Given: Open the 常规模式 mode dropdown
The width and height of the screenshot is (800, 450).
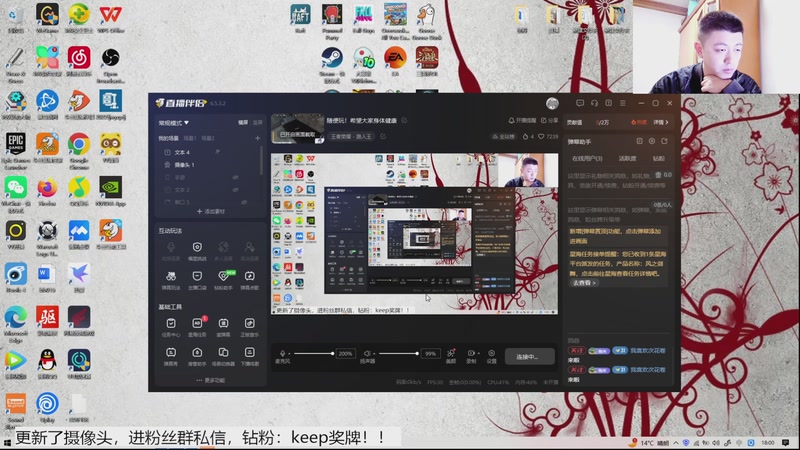Looking at the screenshot, I should point(173,123).
